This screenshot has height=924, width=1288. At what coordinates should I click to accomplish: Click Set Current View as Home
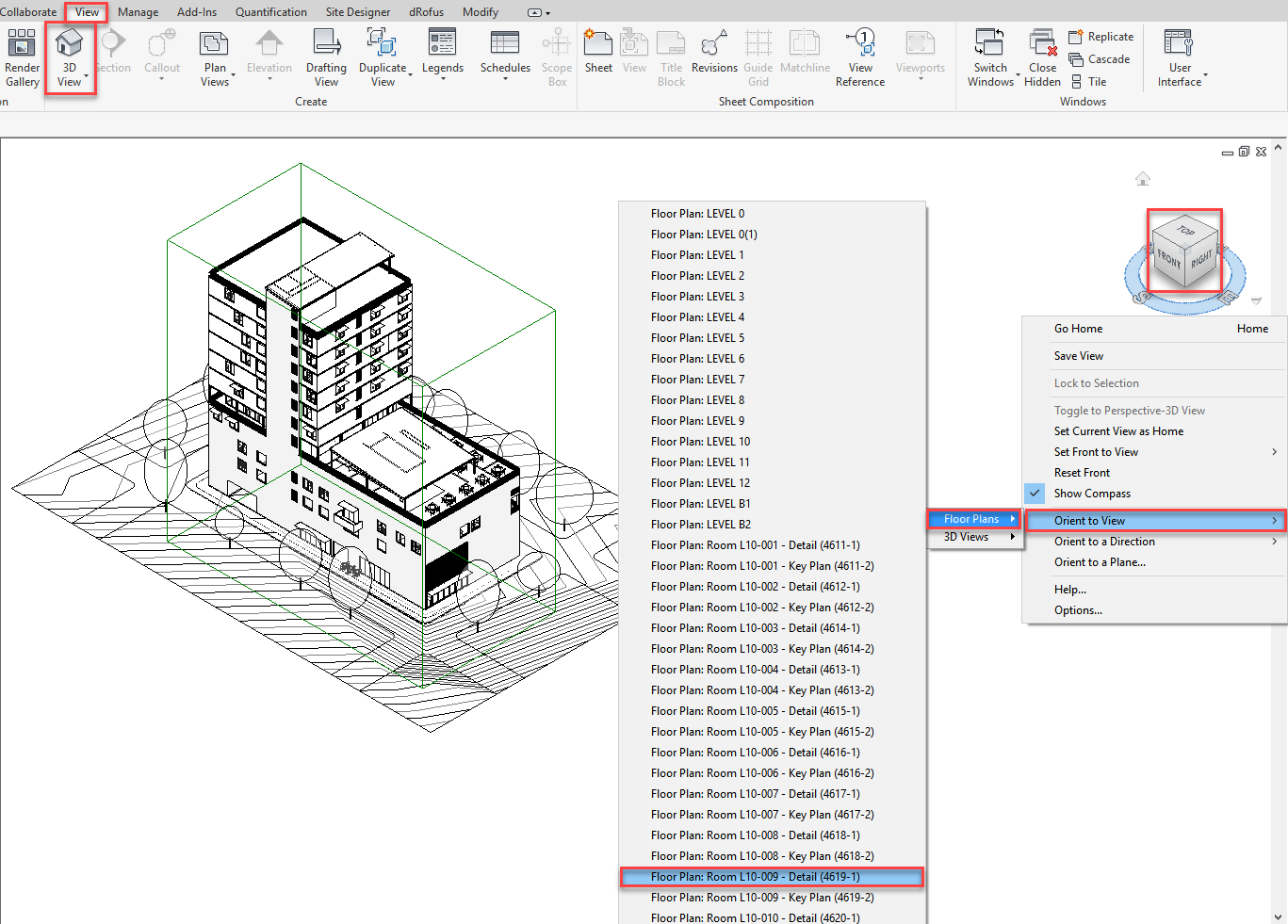pyautogui.click(x=1118, y=431)
